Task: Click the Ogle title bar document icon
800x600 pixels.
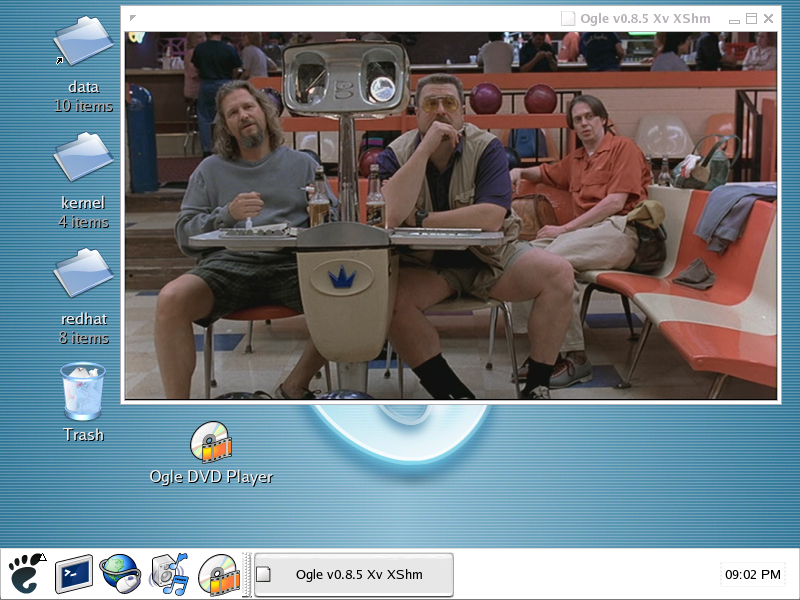Action: coord(568,18)
